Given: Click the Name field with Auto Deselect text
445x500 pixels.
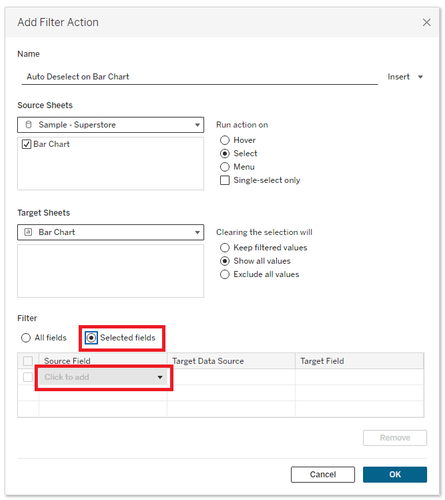Looking at the screenshot, I should point(199,77).
